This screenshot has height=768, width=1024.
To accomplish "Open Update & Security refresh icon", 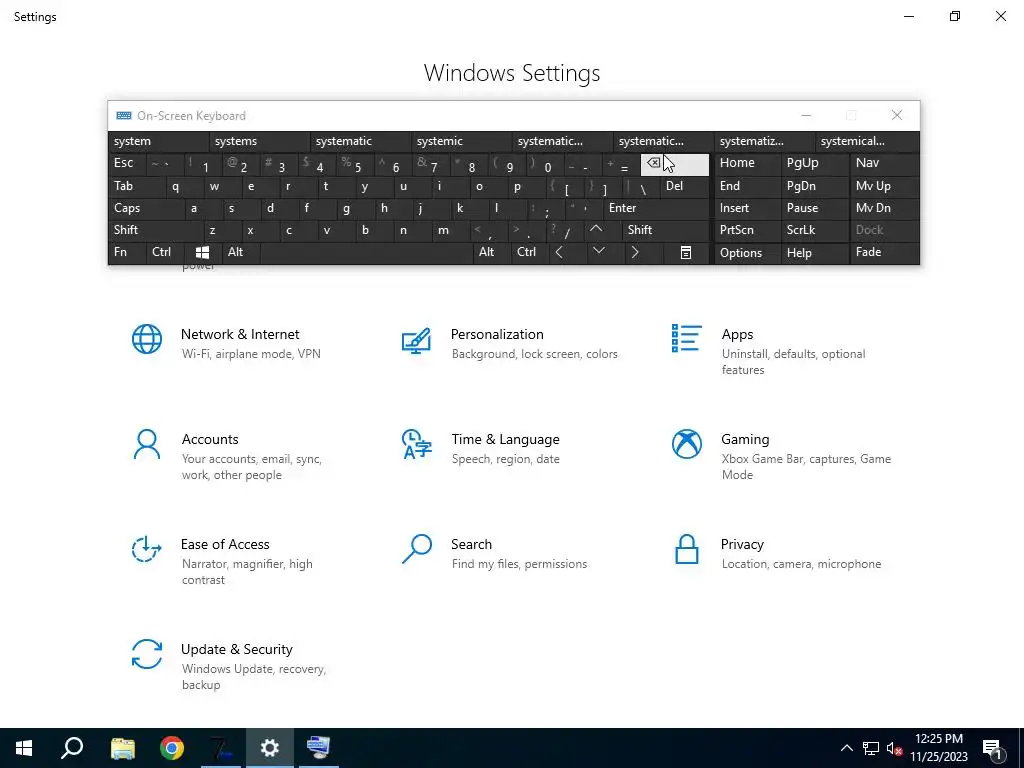I will [147, 654].
